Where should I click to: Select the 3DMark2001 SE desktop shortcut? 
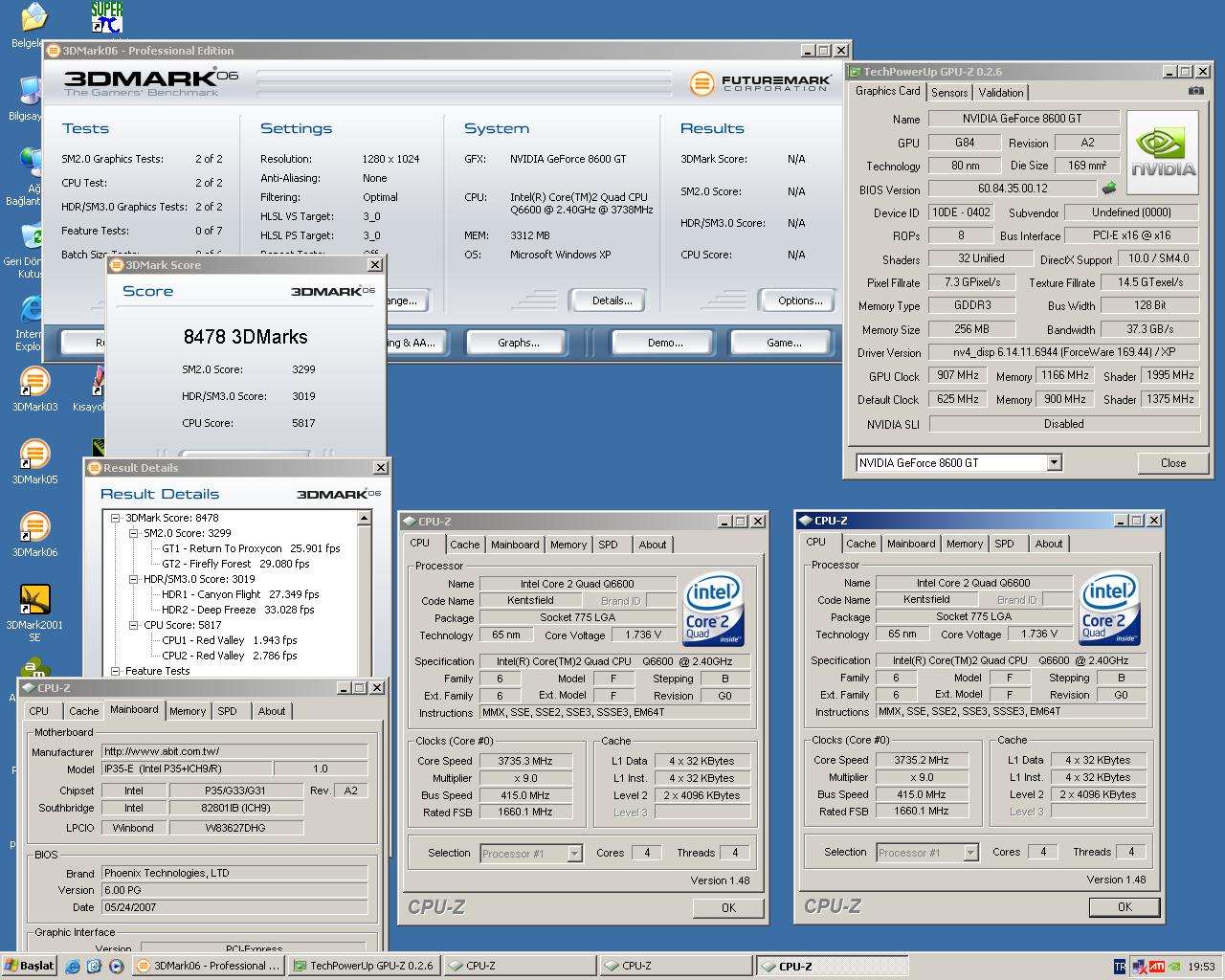pyautogui.click(x=34, y=600)
